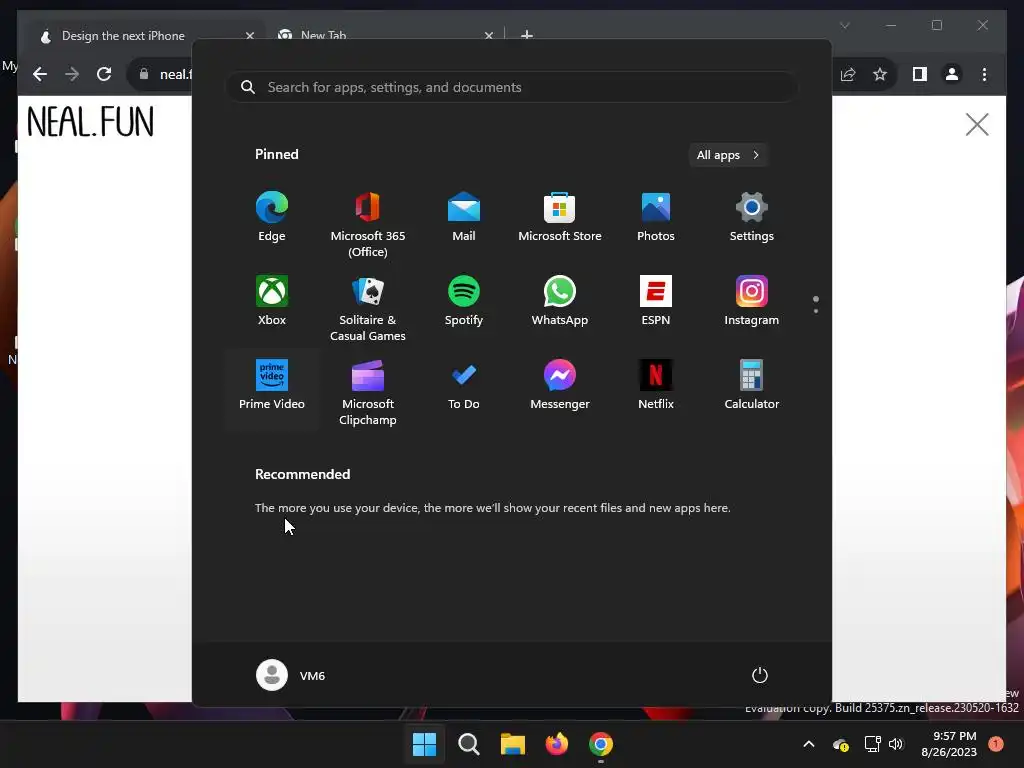
Task: Open a new Chrome tab
Action: point(527,35)
